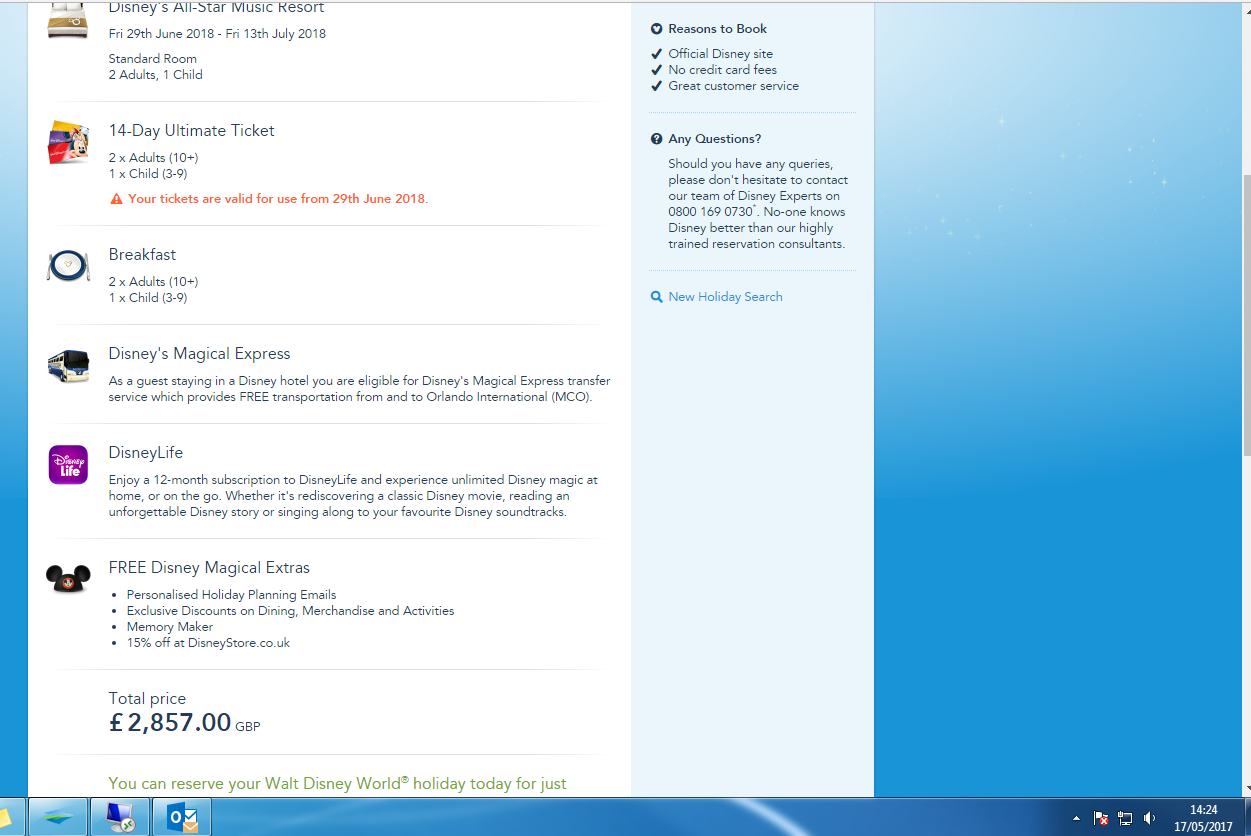Click the reserve your Walt Disney World holiday text
This screenshot has width=1251, height=836.
pyautogui.click(x=338, y=784)
